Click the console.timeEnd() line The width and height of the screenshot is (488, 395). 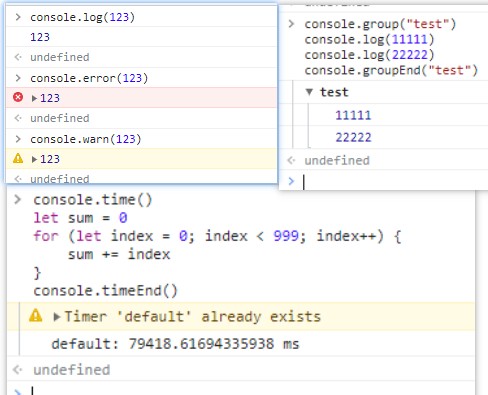(x=105, y=291)
